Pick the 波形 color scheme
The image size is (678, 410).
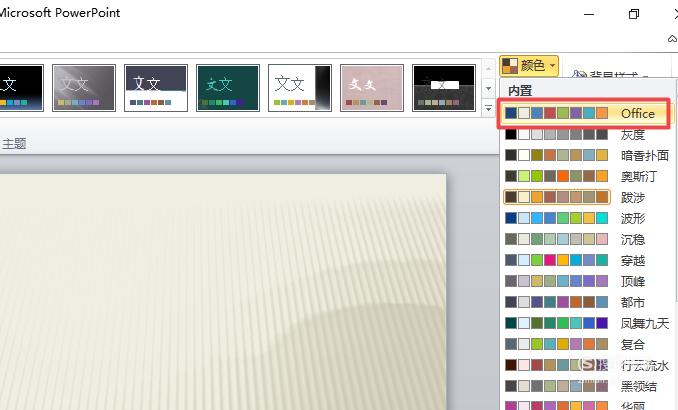click(586, 218)
